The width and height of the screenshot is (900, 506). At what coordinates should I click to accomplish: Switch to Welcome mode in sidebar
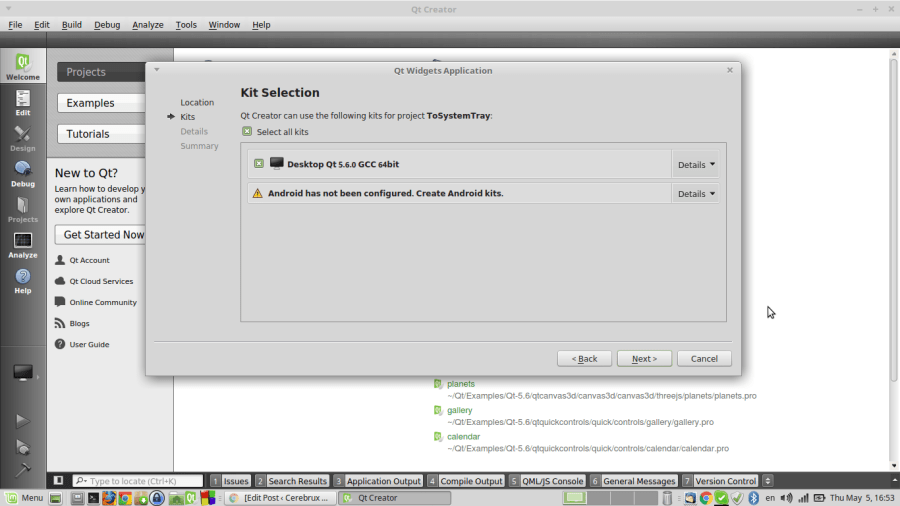click(x=22, y=66)
